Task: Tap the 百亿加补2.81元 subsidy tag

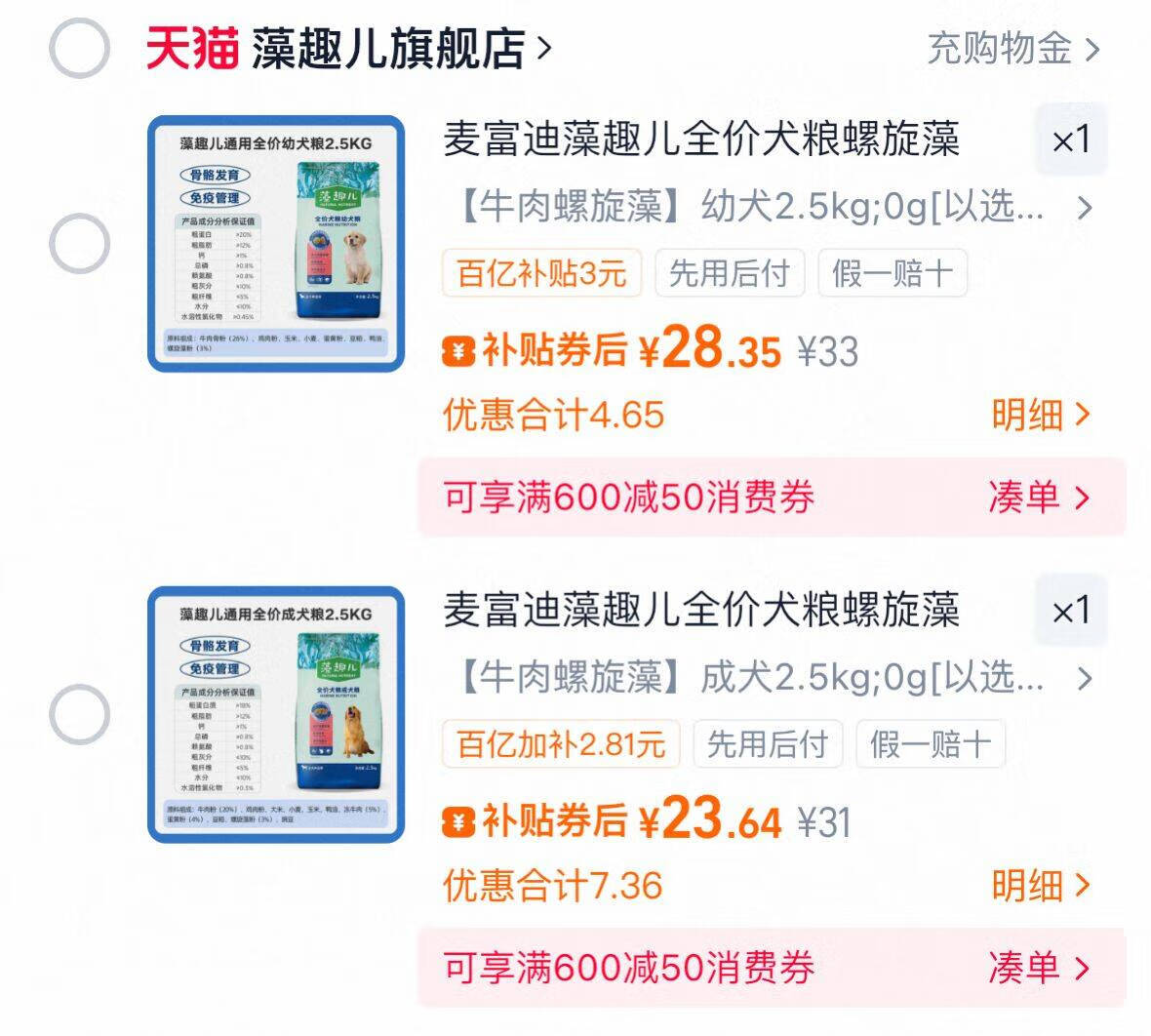Action: click(561, 743)
